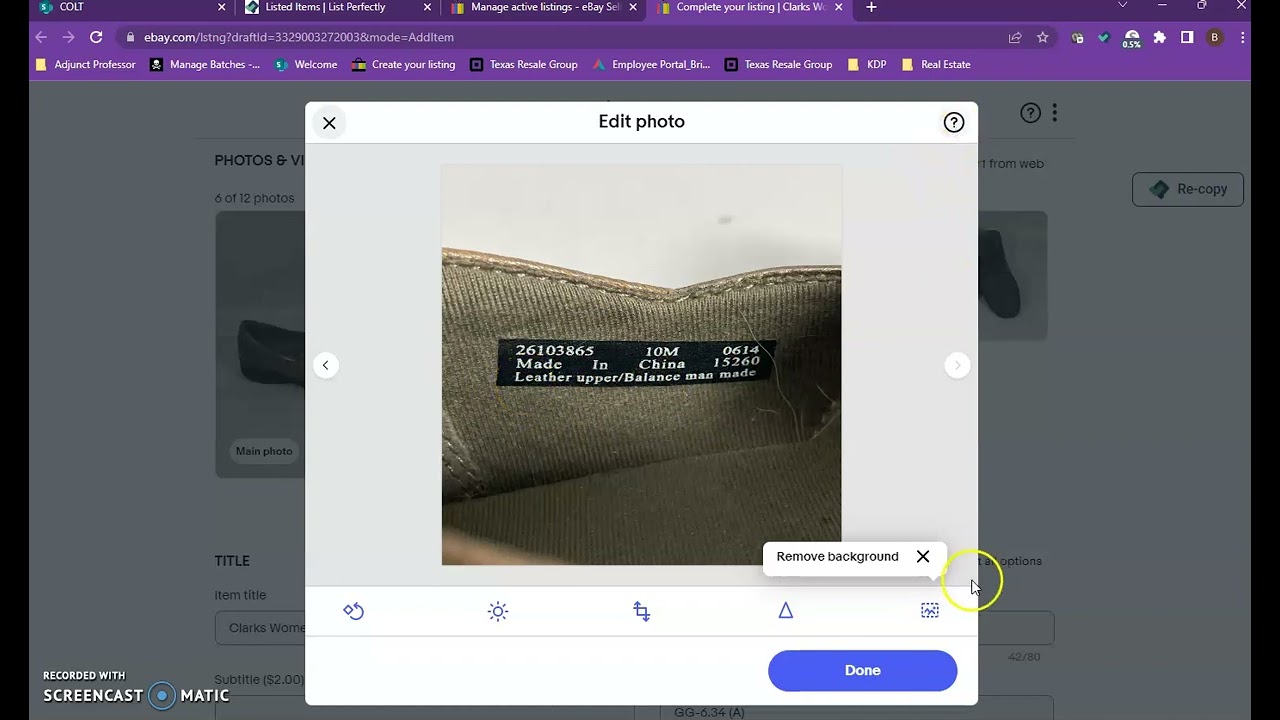Image resolution: width=1280 pixels, height=720 pixels.
Task: Open the Real Estate bookmark folder
Action: [936, 64]
